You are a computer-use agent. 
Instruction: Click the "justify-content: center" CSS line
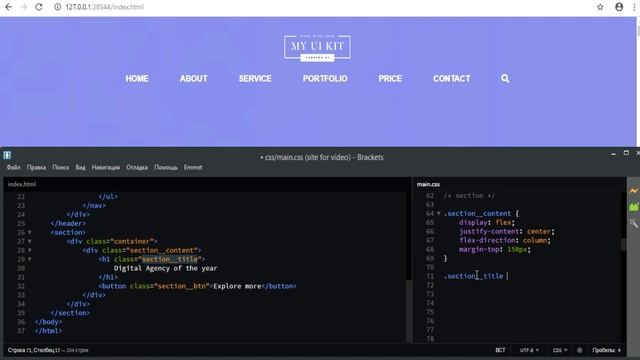(507, 231)
